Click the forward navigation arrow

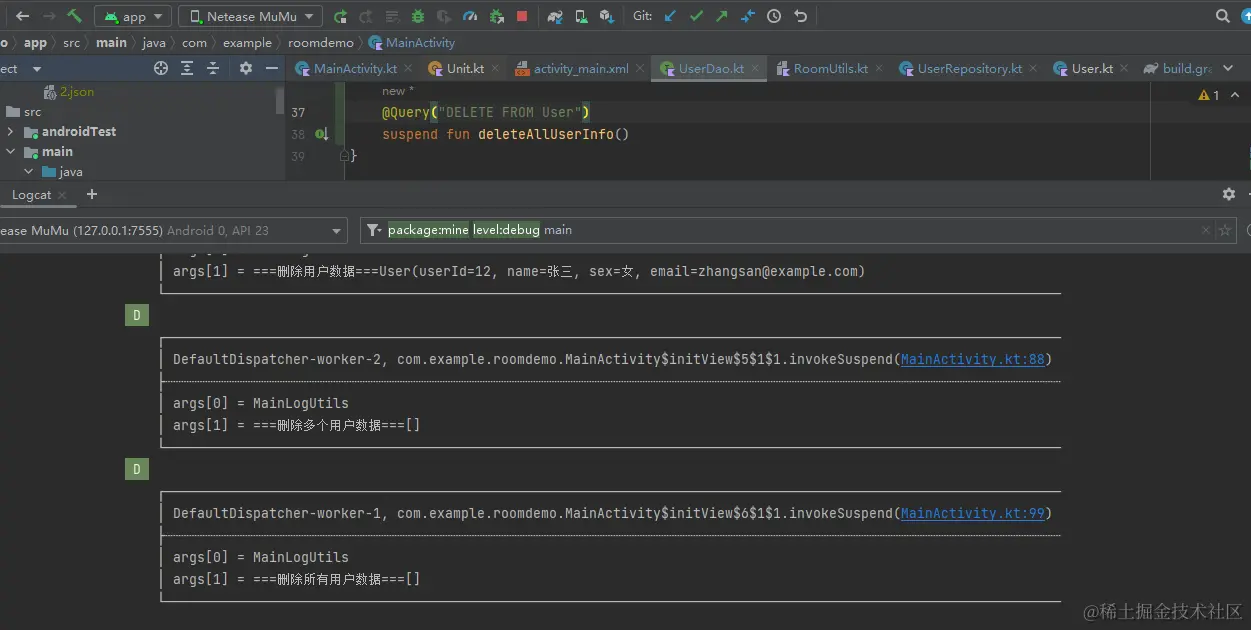click(x=48, y=16)
